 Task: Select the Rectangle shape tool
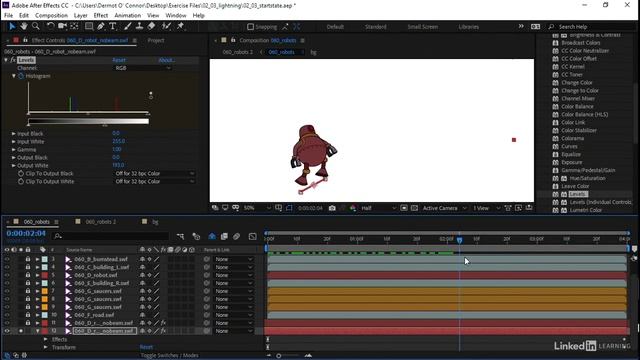click(89, 26)
